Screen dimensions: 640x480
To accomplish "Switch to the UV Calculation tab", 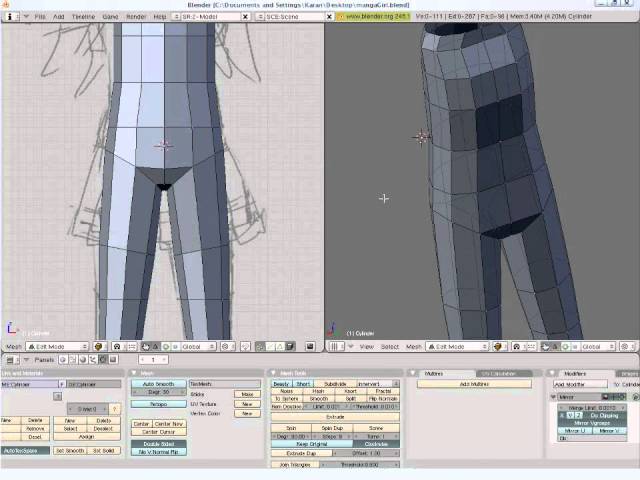I will [504, 373].
